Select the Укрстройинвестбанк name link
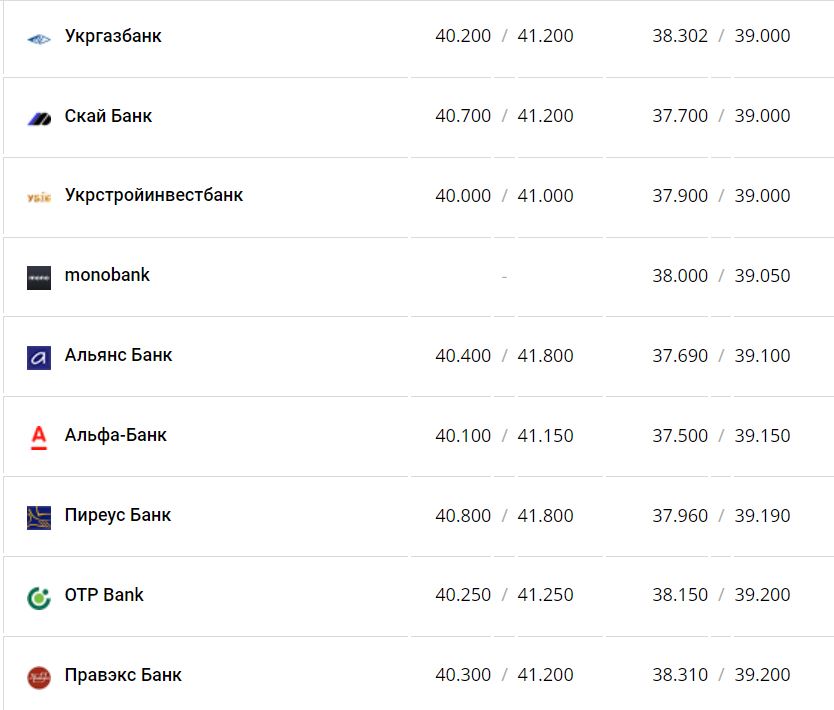The image size is (834, 710). [x=154, y=195]
